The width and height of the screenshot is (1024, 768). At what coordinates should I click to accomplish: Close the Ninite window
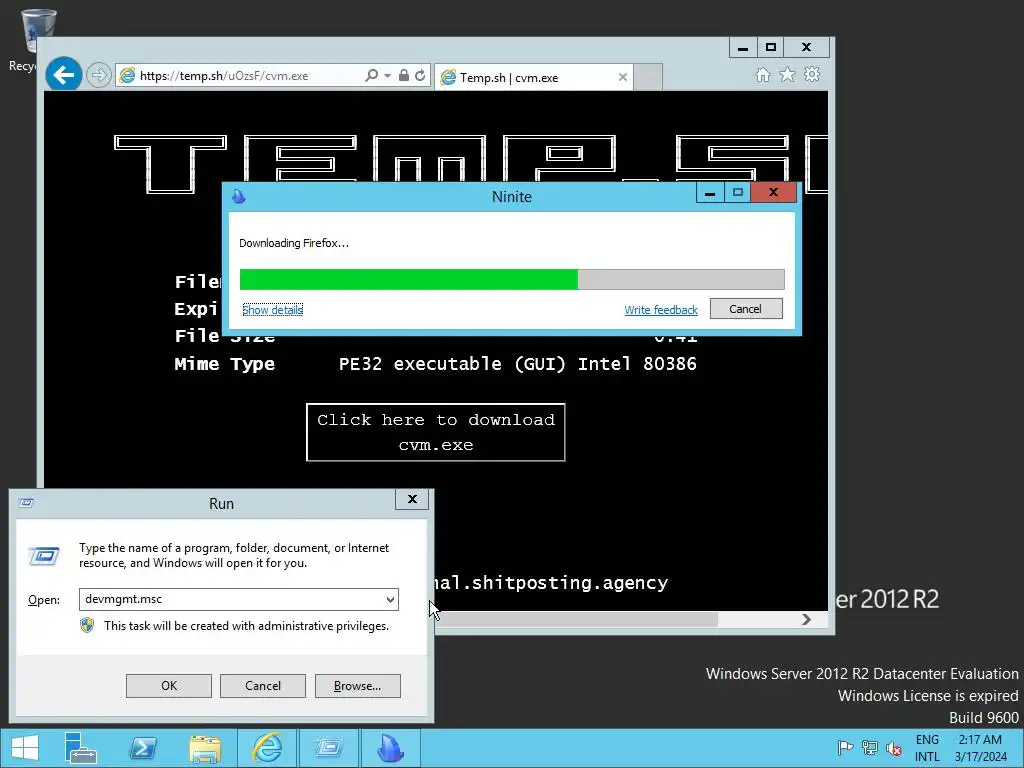773,193
